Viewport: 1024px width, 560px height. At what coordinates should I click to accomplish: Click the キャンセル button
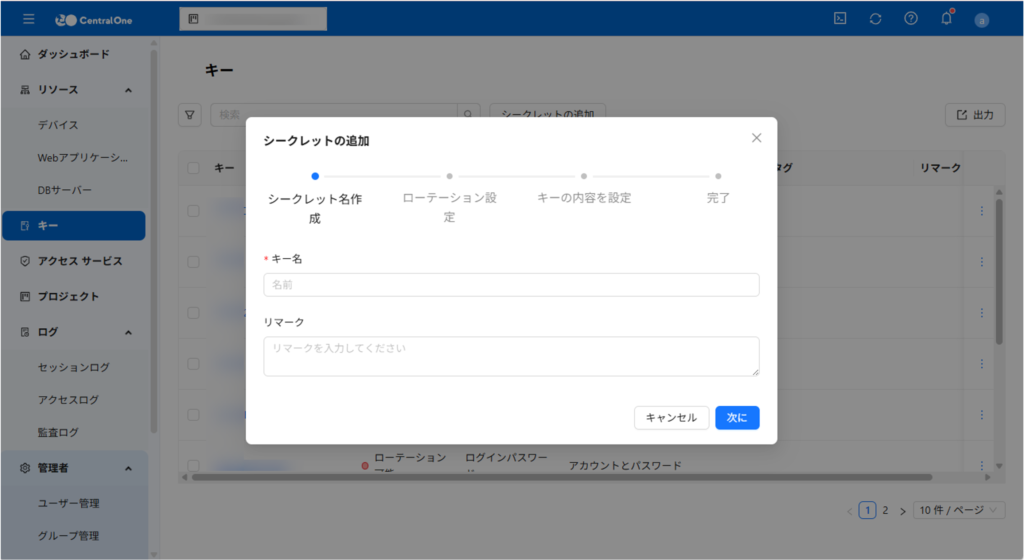[671, 418]
